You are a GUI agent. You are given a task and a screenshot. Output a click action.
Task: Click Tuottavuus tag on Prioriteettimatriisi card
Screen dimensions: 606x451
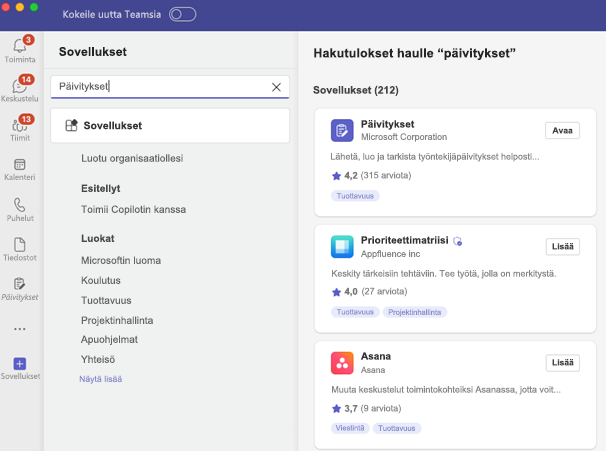(x=355, y=312)
